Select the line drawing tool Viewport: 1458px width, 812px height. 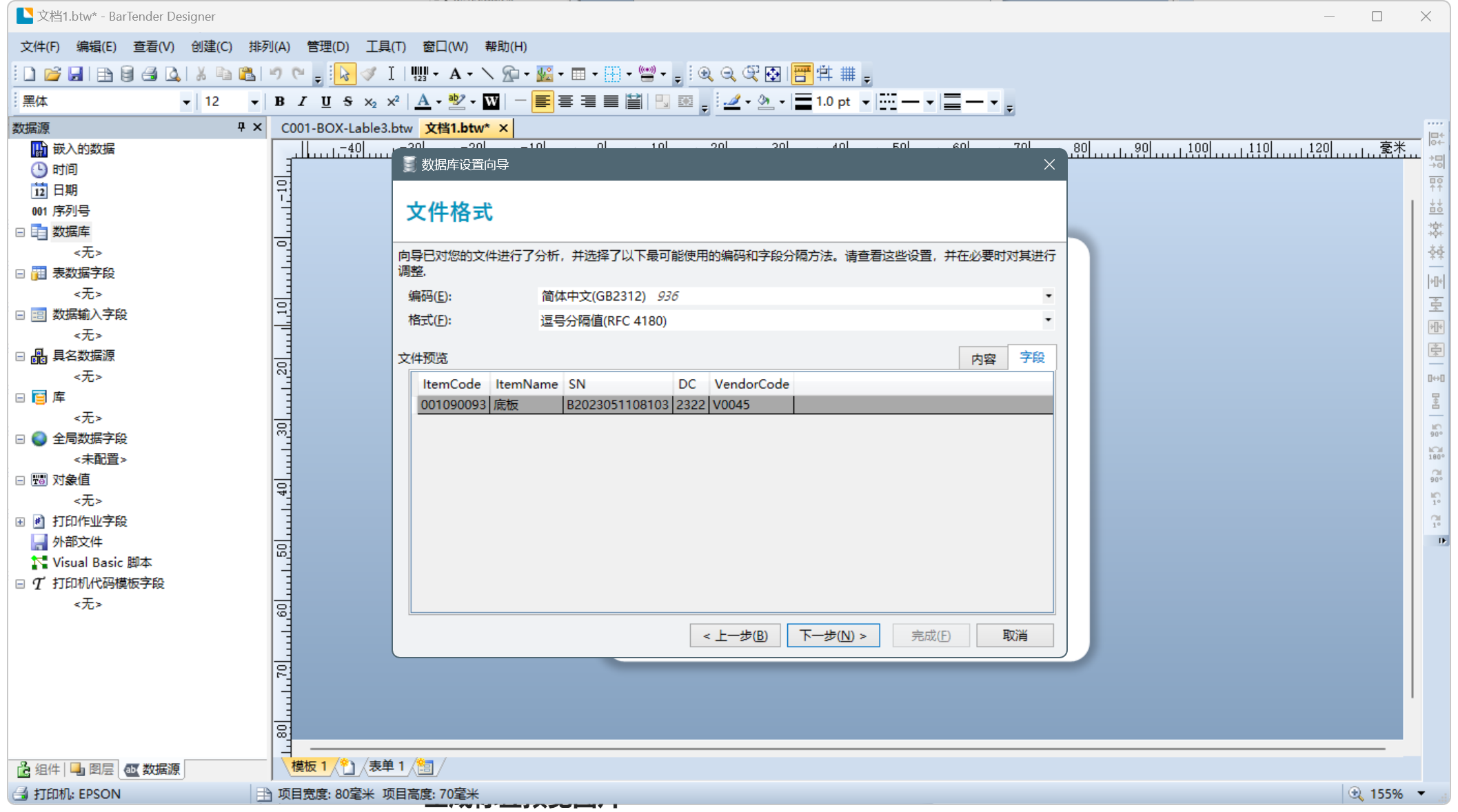click(x=487, y=74)
